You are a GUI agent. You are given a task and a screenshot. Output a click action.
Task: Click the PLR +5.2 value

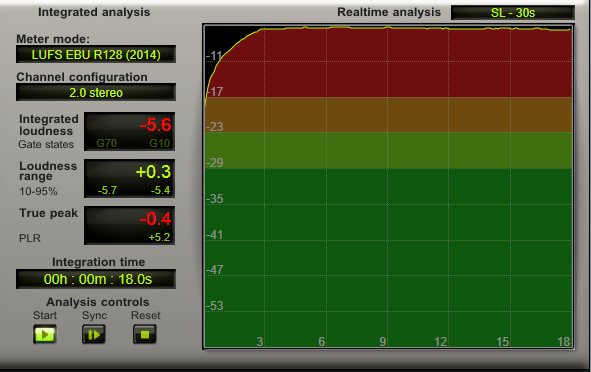tap(159, 237)
